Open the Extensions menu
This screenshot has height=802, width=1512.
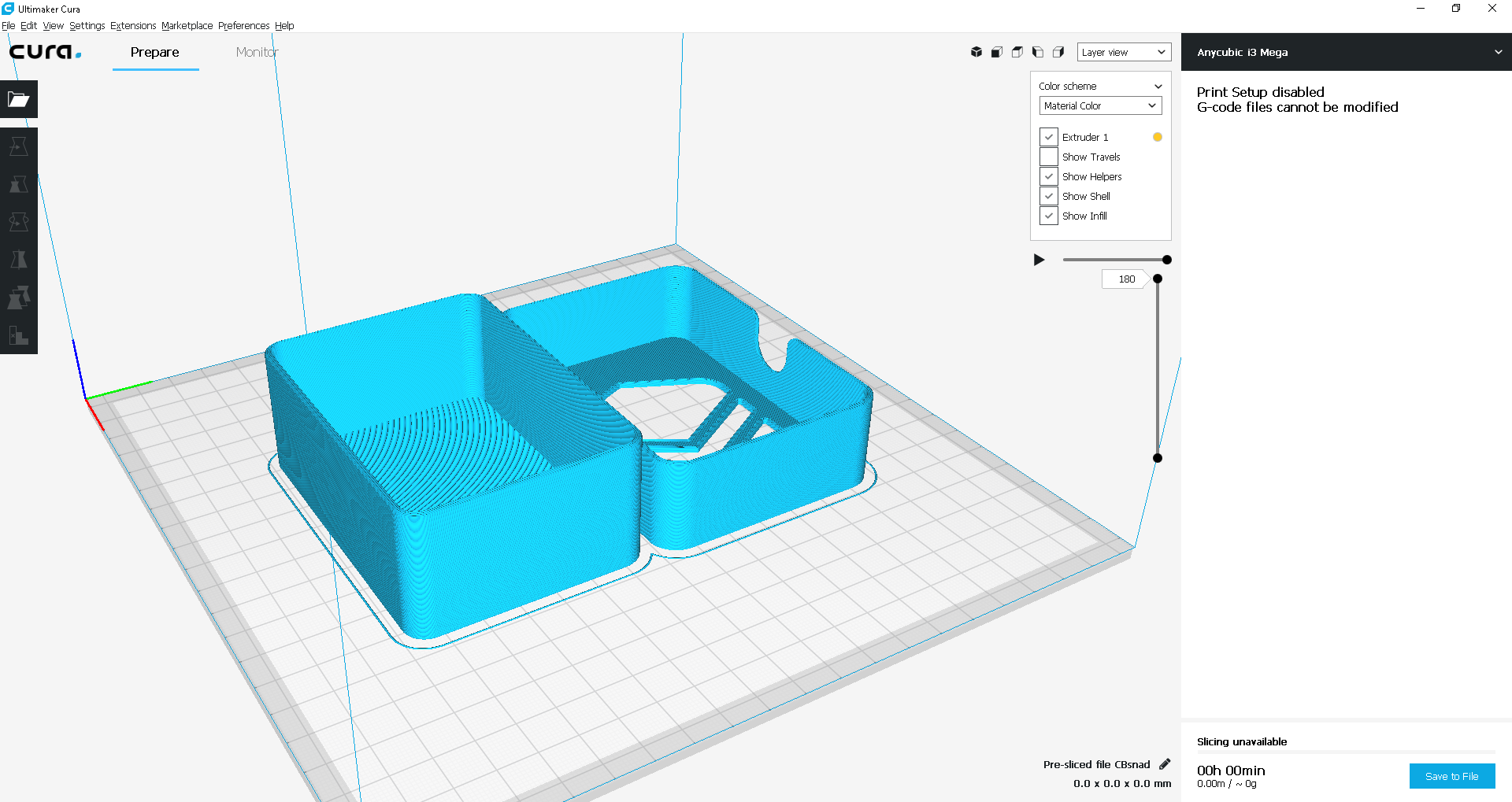(132, 25)
